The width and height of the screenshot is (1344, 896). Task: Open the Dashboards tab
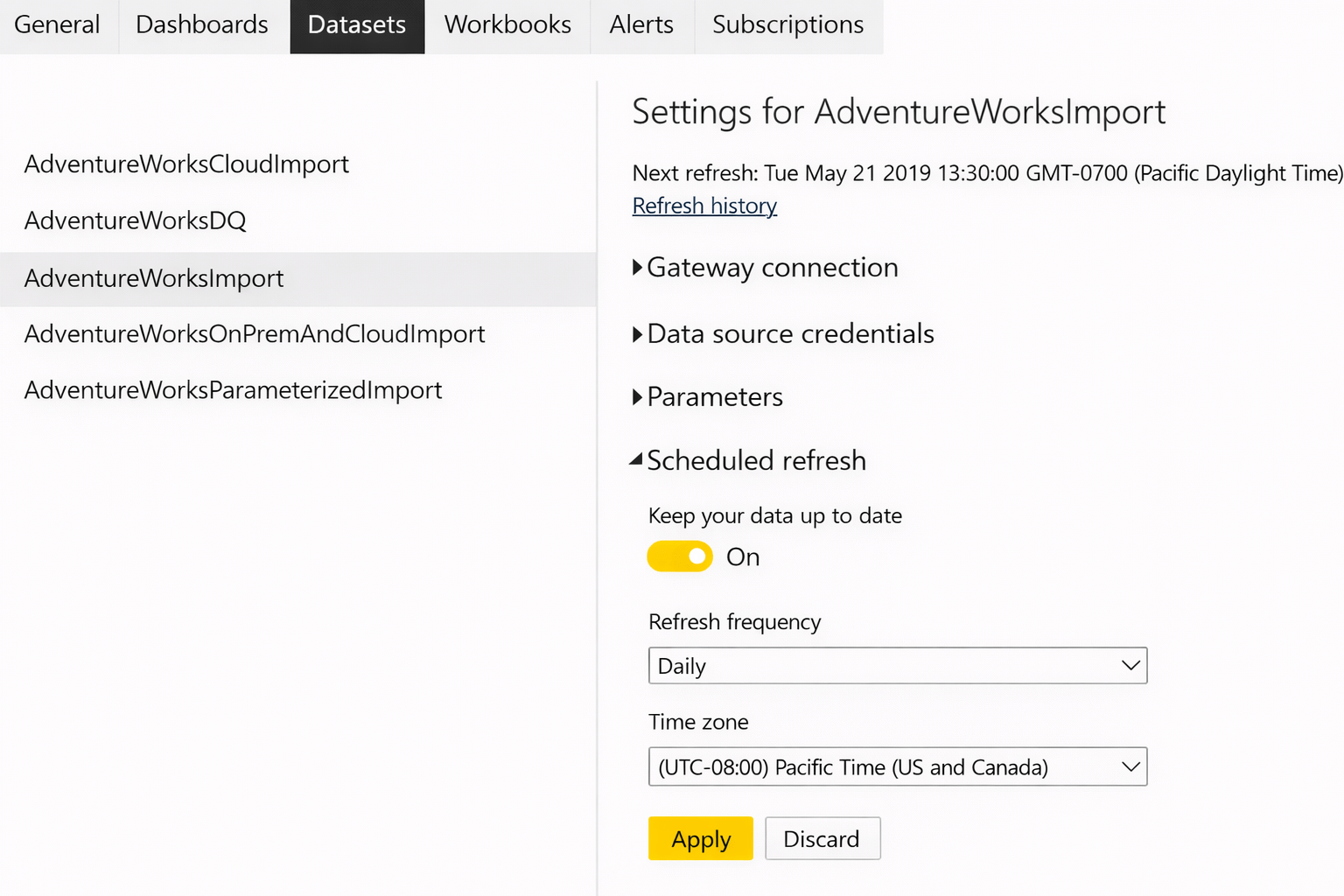click(202, 26)
